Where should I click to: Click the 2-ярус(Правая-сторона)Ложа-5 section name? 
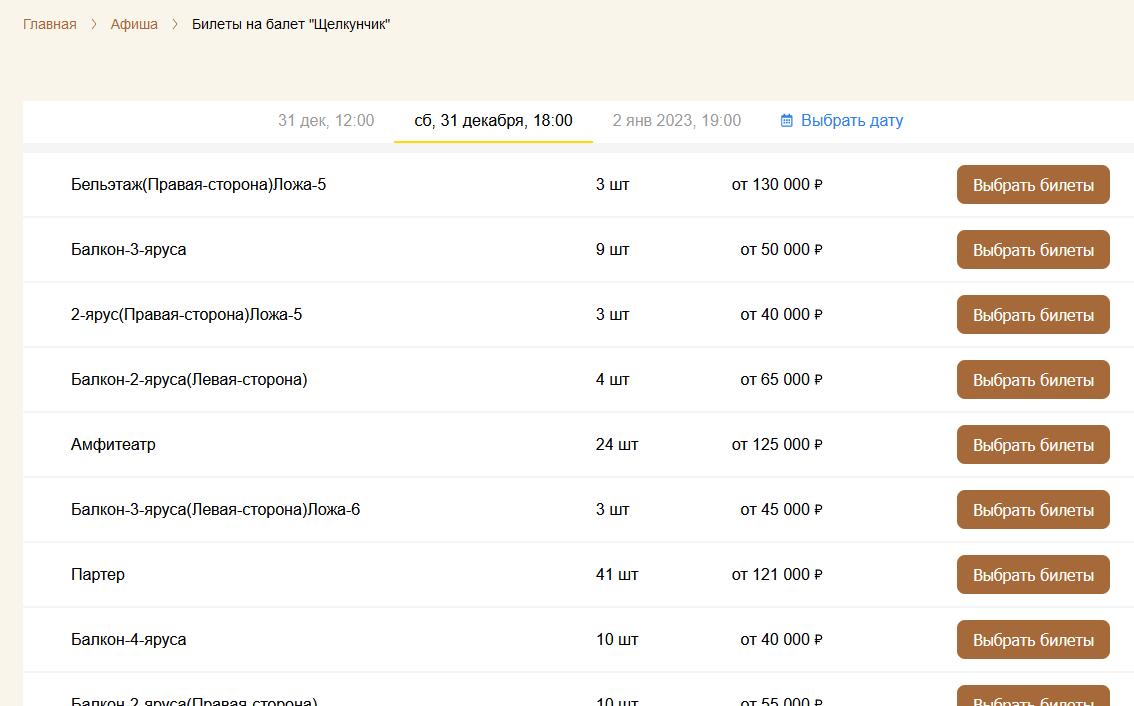pyautogui.click(x=187, y=315)
